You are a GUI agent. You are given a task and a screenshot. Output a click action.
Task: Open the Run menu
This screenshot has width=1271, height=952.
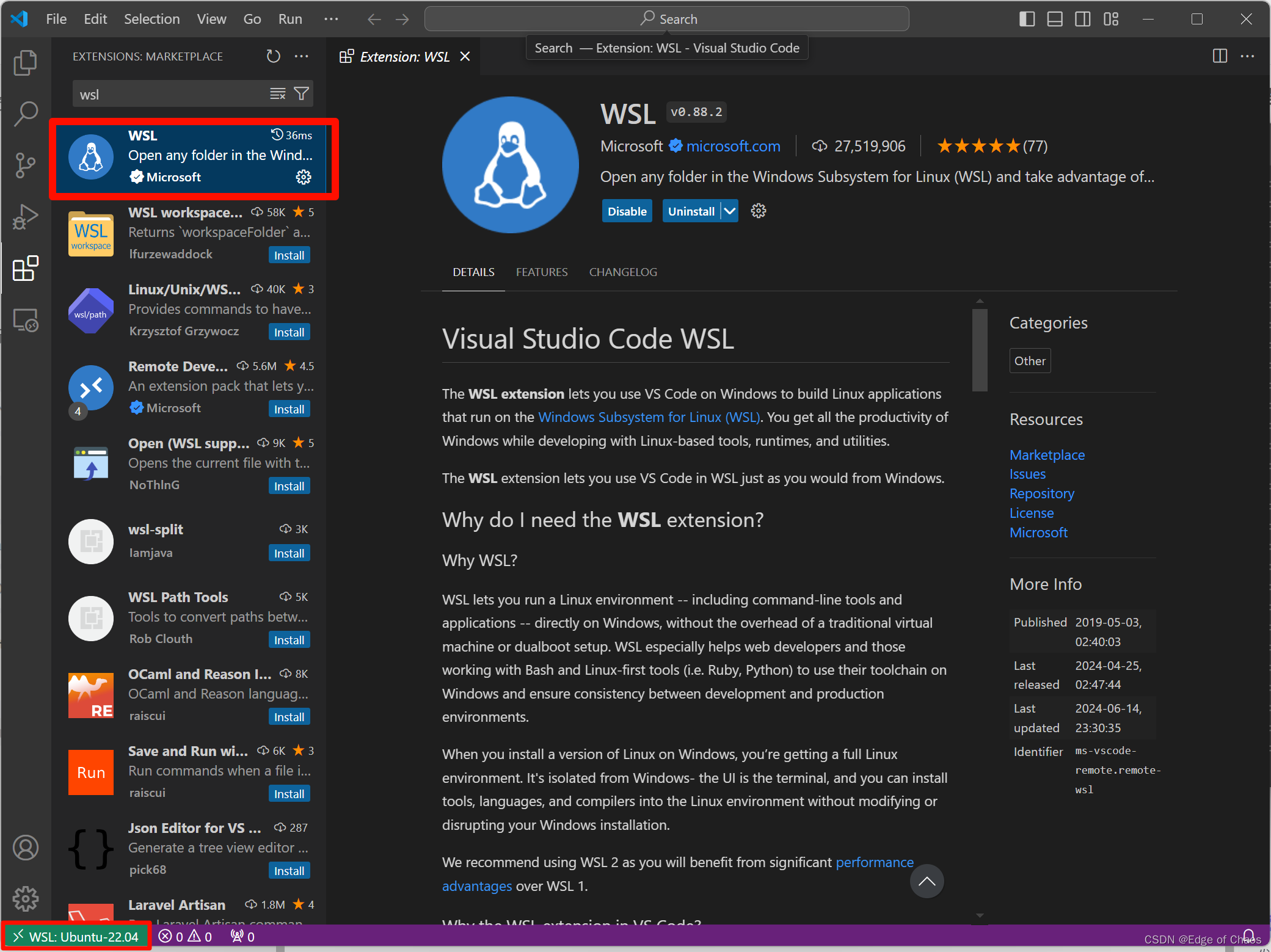(x=290, y=19)
